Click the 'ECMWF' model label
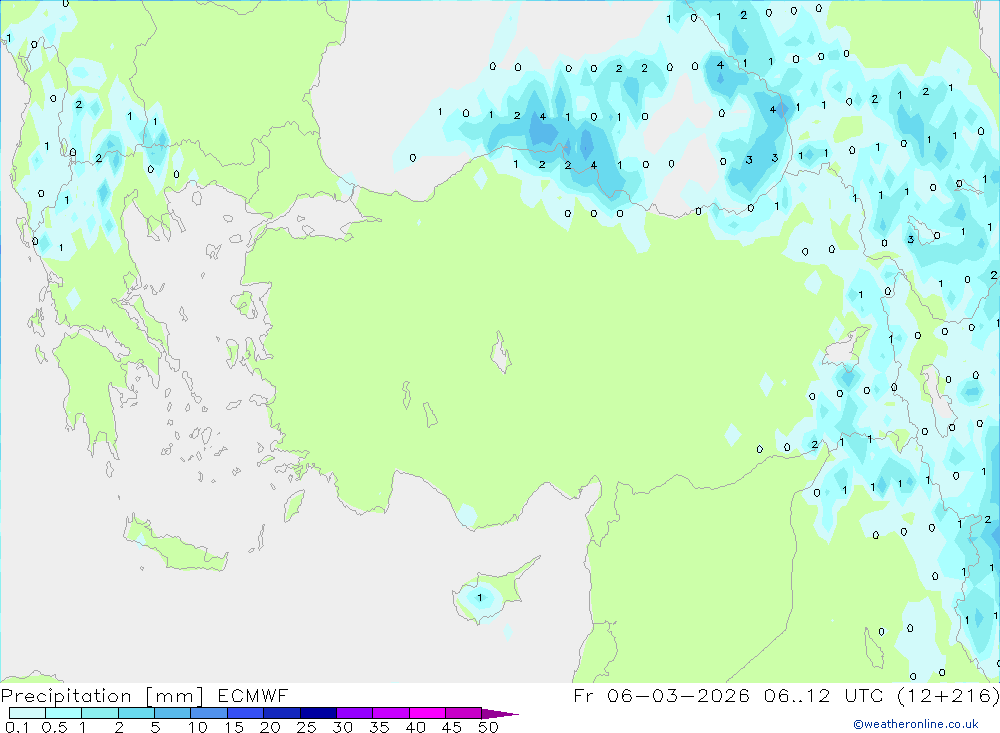Viewport: 1000px width, 733px height. click(253, 696)
